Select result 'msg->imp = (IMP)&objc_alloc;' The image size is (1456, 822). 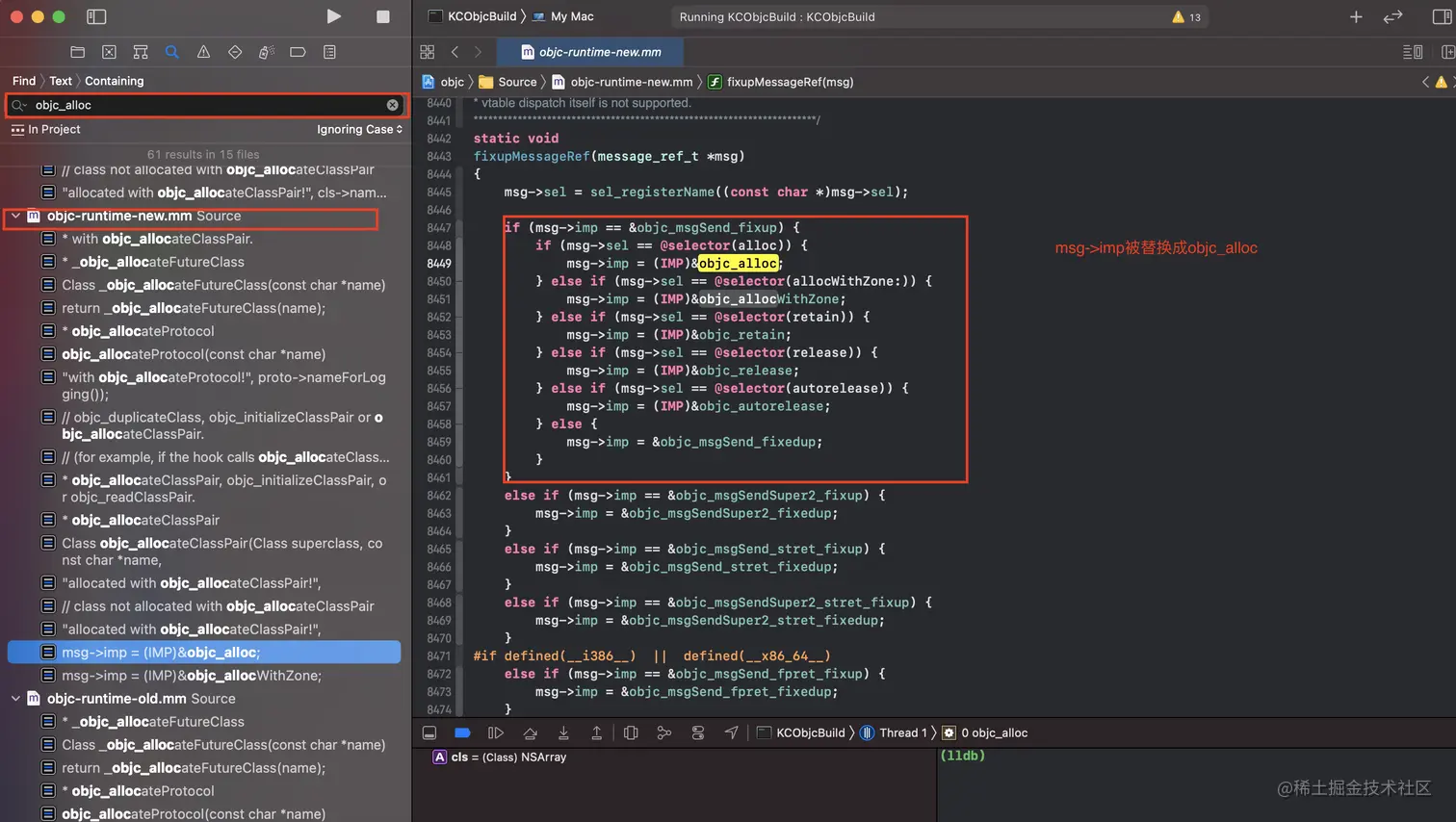tap(204, 653)
